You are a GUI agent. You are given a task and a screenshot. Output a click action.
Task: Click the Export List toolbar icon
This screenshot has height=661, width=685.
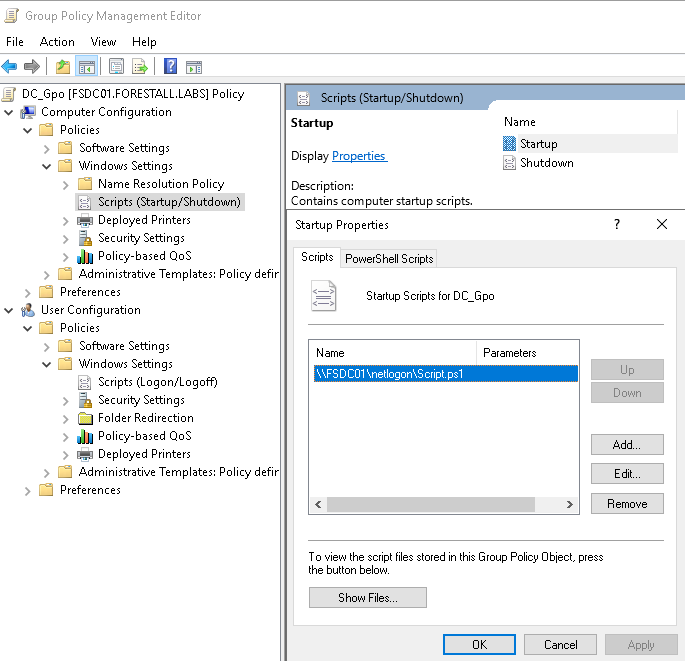click(140, 67)
